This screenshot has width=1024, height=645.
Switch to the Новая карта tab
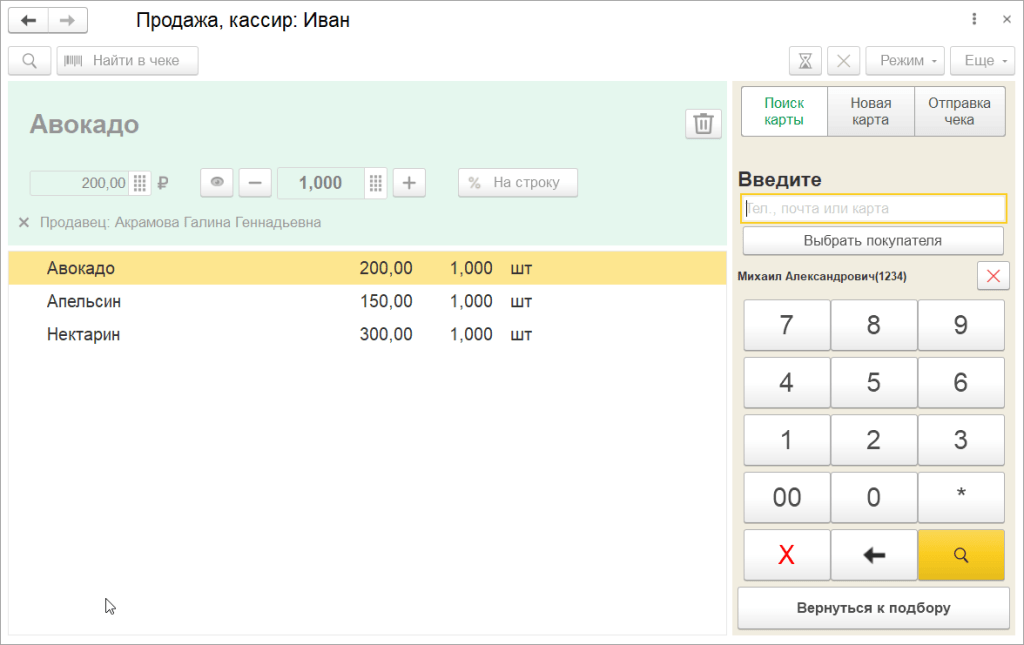[871, 111]
